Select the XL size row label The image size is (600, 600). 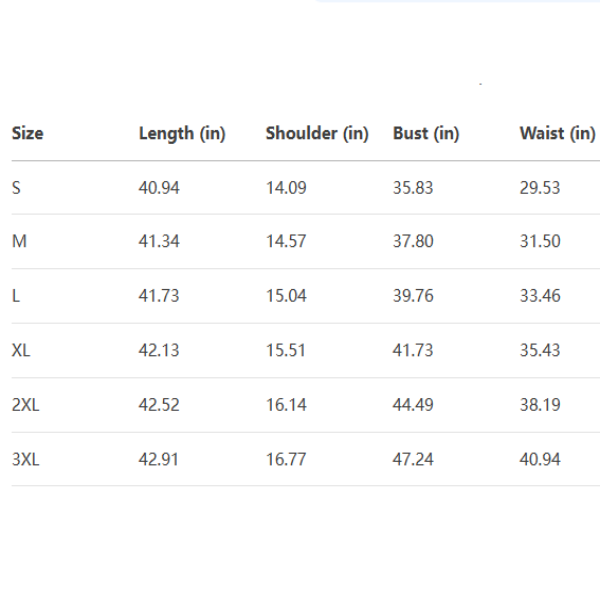tap(20, 350)
